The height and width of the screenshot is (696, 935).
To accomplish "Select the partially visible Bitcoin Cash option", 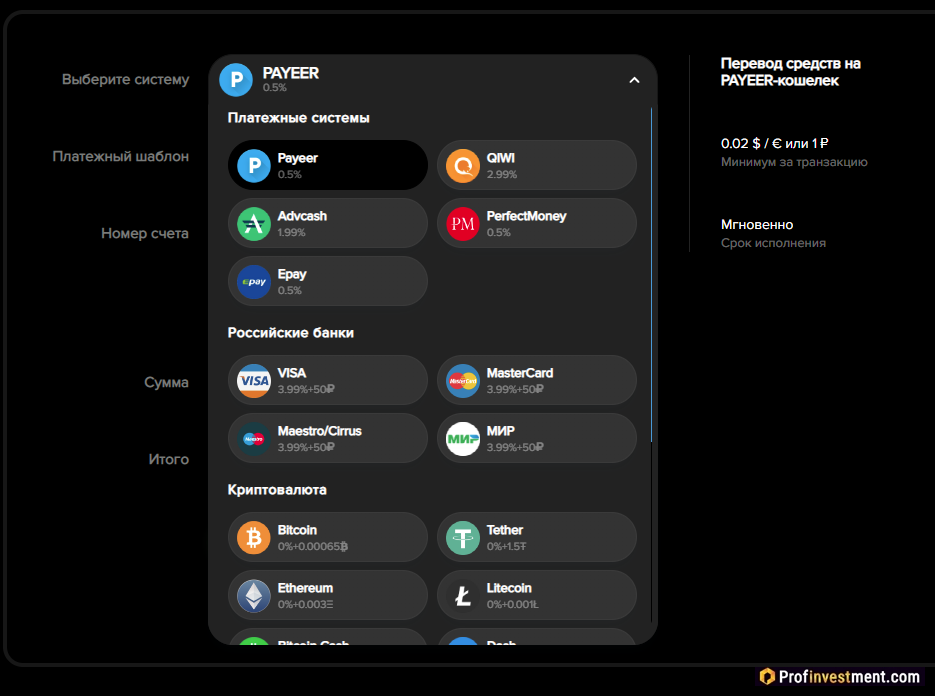I will pos(328,639).
